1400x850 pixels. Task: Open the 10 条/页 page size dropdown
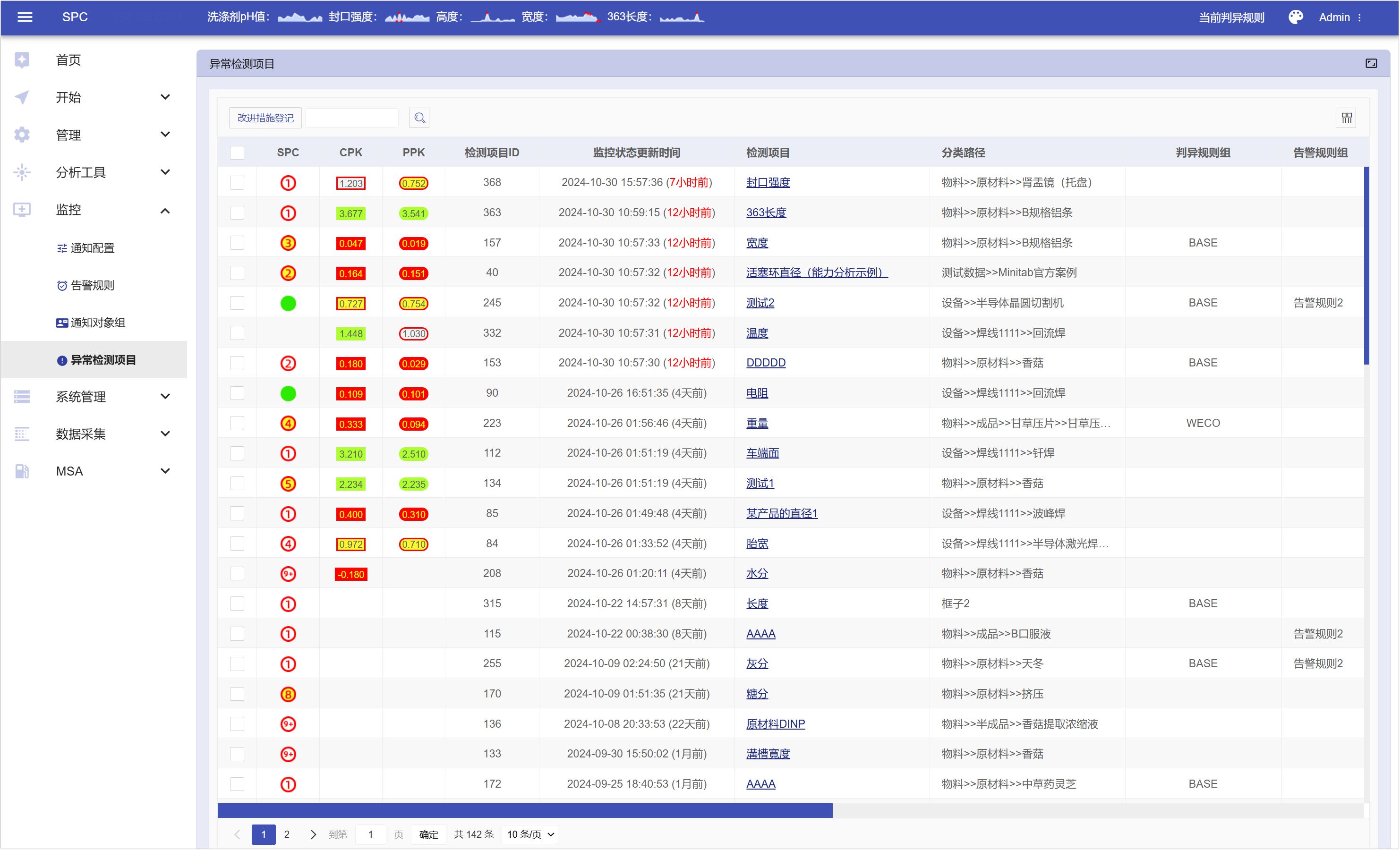click(x=529, y=834)
